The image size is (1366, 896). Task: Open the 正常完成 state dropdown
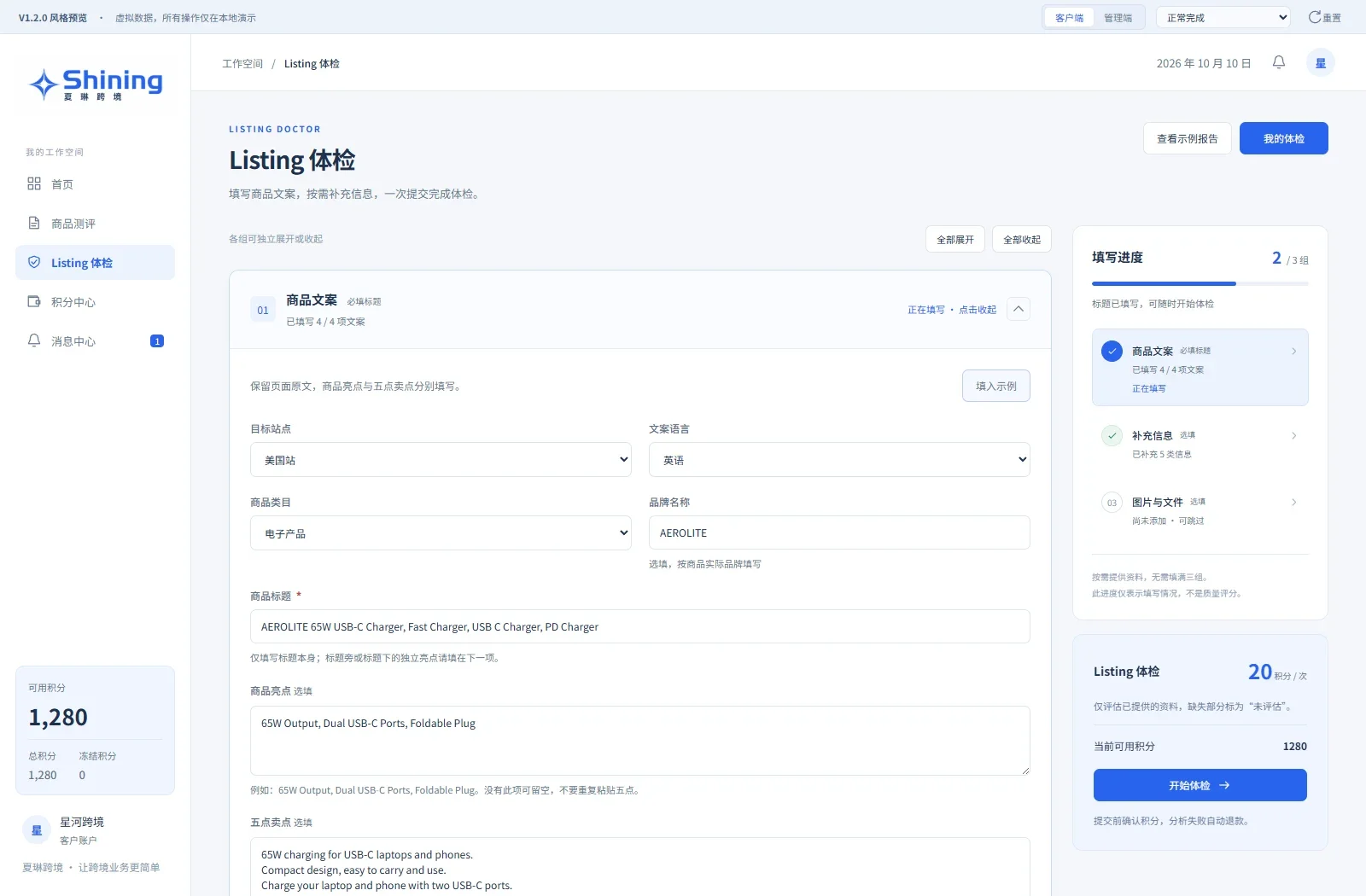(1223, 17)
